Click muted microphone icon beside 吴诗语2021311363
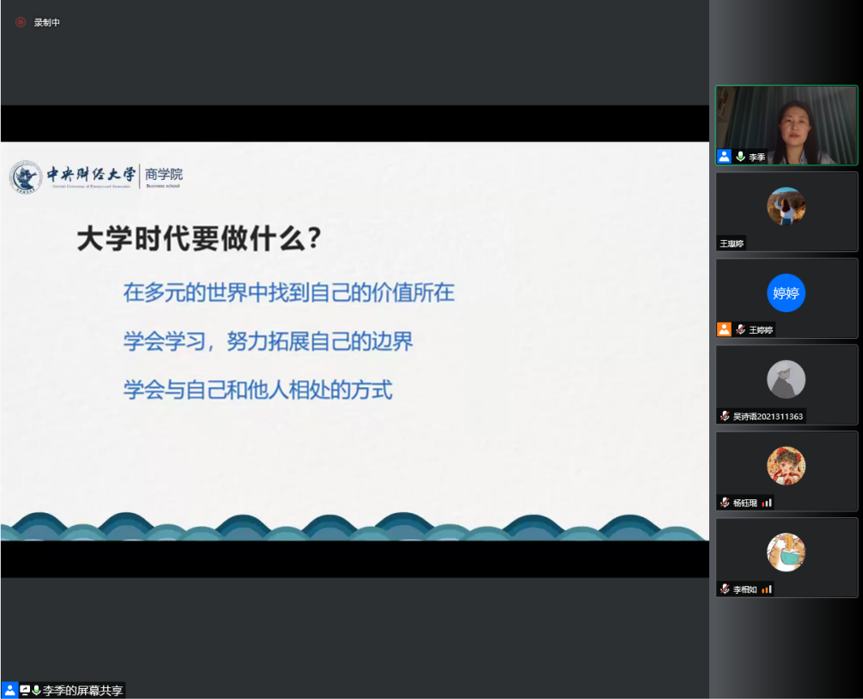863x699 pixels. click(724, 416)
